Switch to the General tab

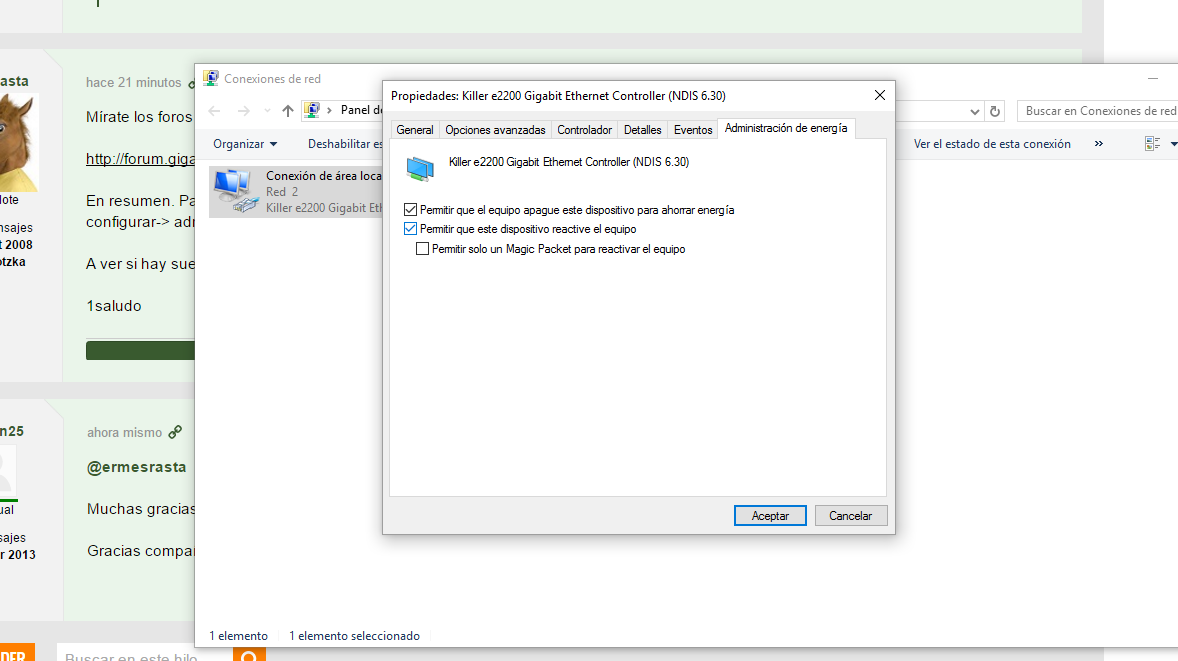point(415,130)
